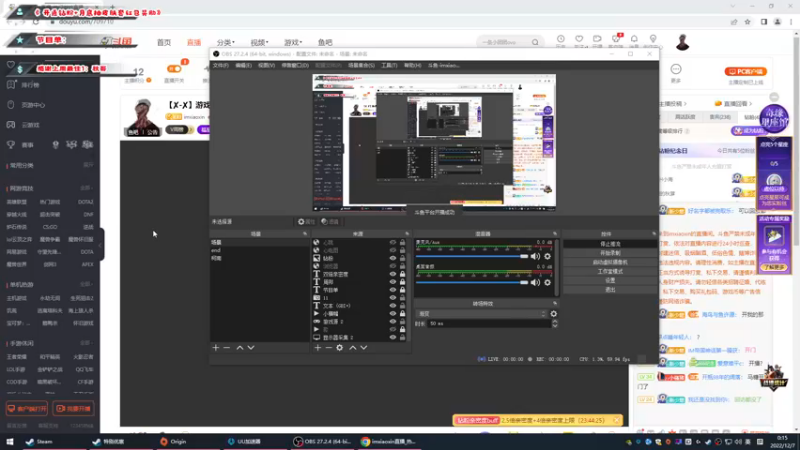The image size is (800, 450).
Task: Toggle visibility of 11 source
Action: click(393, 297)
